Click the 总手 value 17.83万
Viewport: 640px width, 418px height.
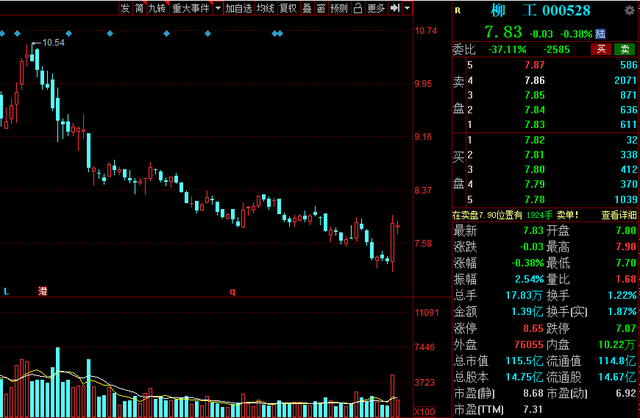click(x=524, y=295)
